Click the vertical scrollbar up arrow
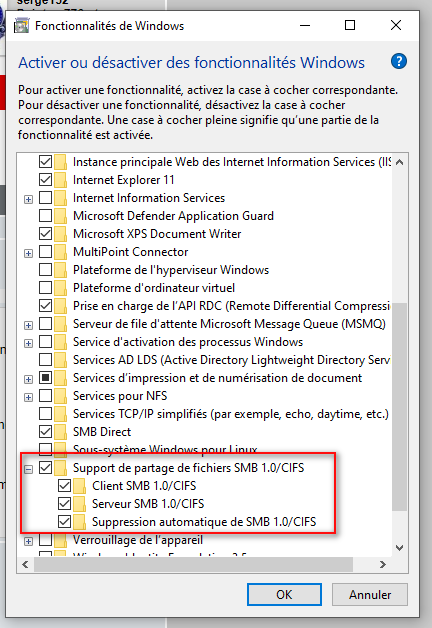 [399, 162]
